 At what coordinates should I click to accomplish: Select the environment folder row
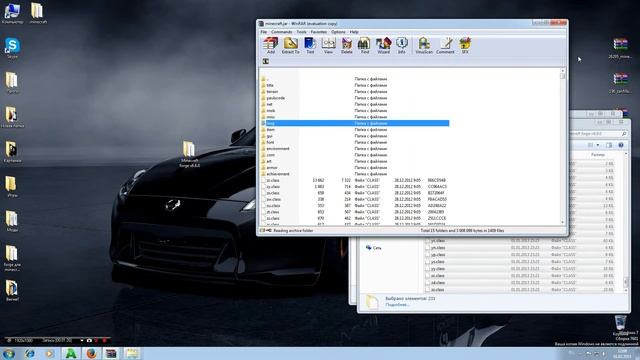[x=355, y=149]
